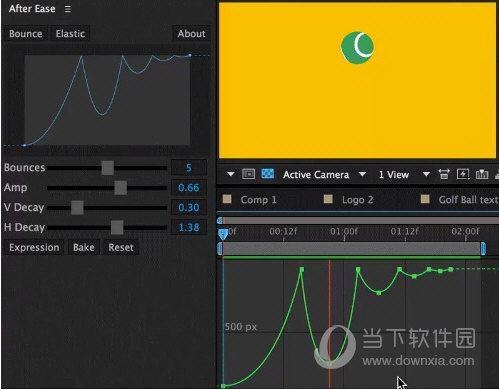
Task: Select the Golf Ball text timeline tab
Action: 468,200
